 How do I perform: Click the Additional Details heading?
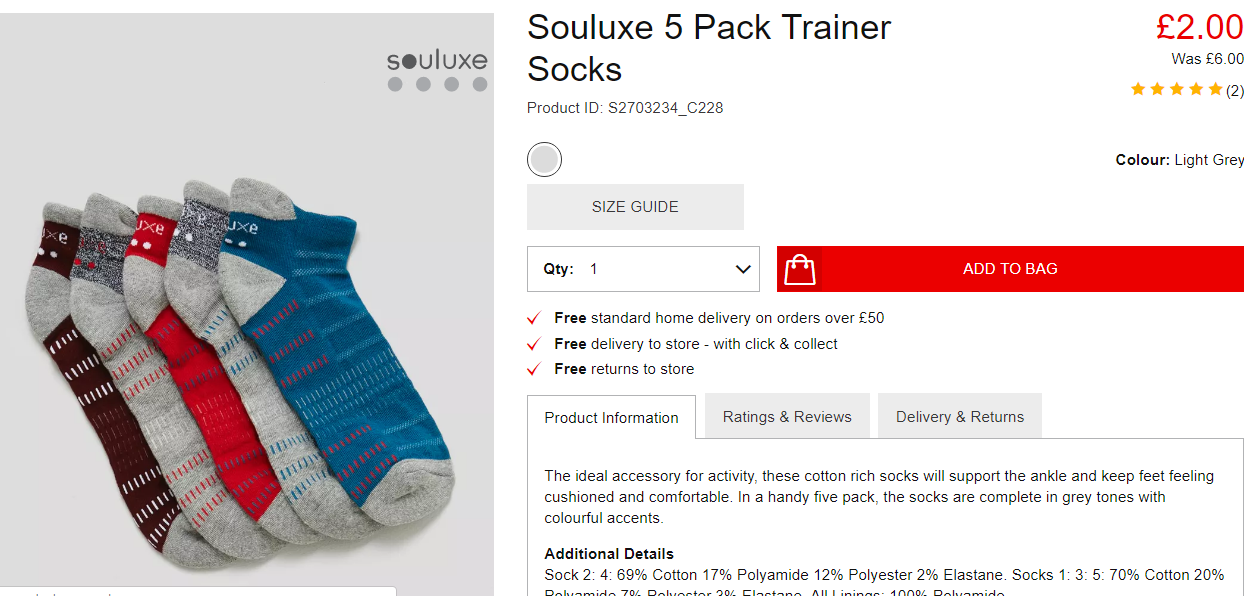[609, 554]
